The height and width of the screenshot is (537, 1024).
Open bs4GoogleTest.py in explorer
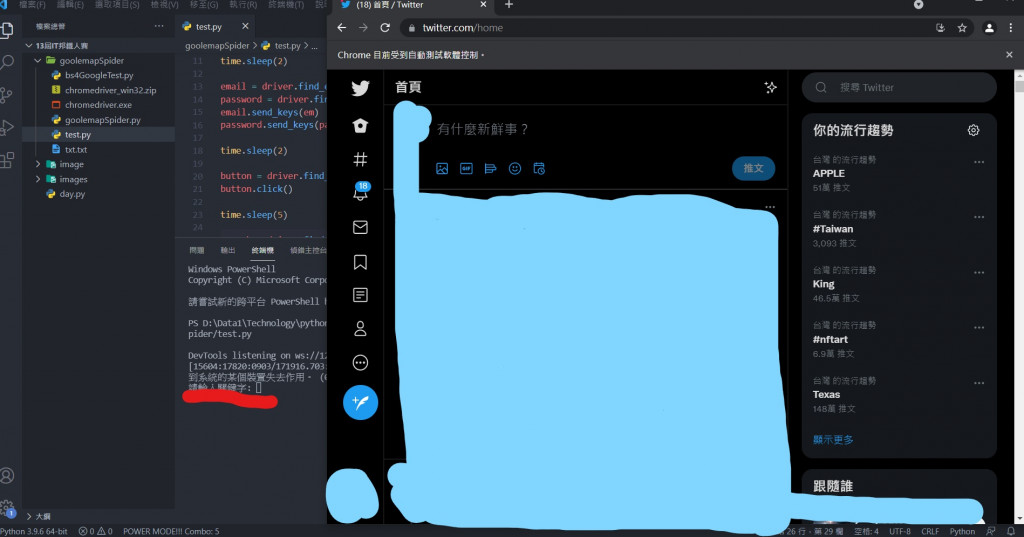pyautogui.click(x=99, y=75)
